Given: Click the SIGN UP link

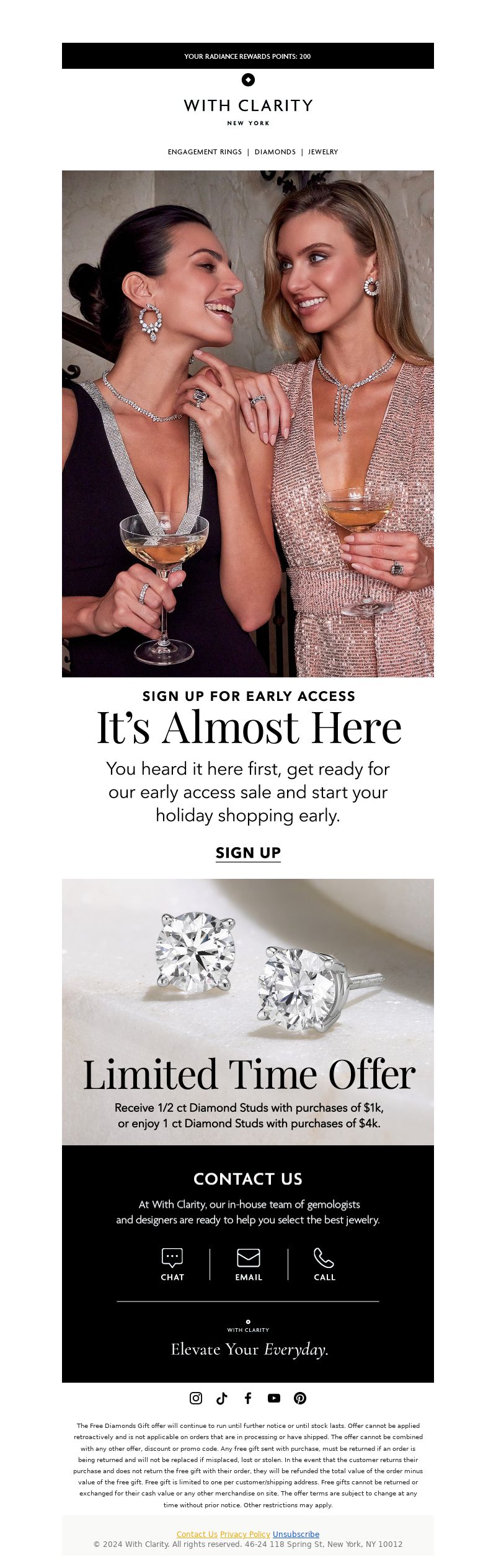Looking at the screenshot, I should (x=248, y=853).
